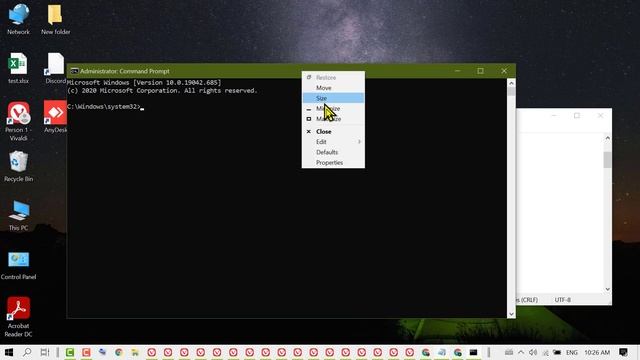Select the Recycle Bin icon
This screenshot has height=360, width=640.
[x=18, y=166]
